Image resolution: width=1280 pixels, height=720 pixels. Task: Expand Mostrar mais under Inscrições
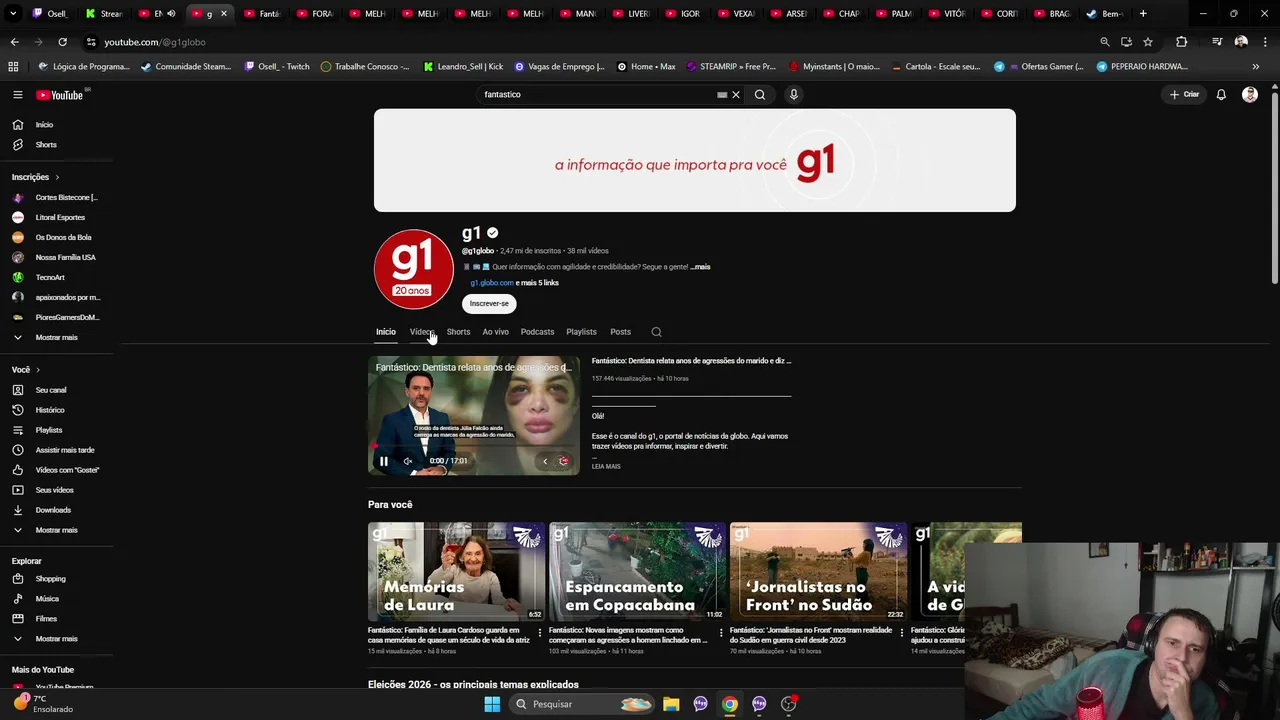(56, 338)
